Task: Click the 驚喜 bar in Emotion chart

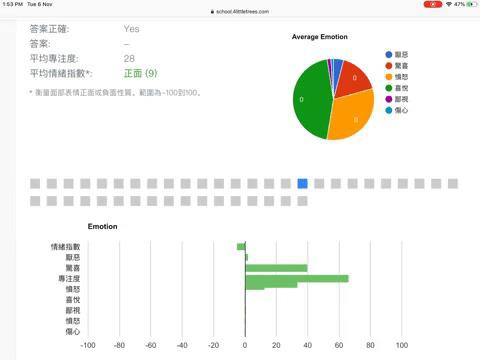Action: [x=276, y=268]
